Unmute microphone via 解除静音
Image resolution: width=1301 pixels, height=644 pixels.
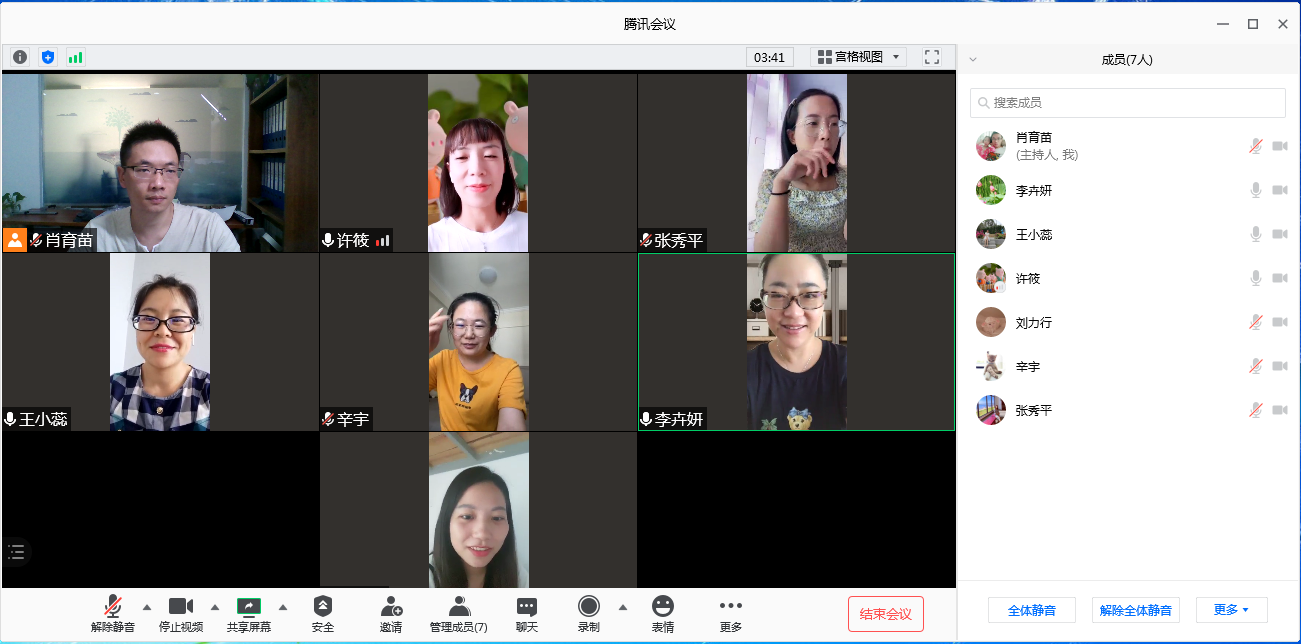coord(113,613)
